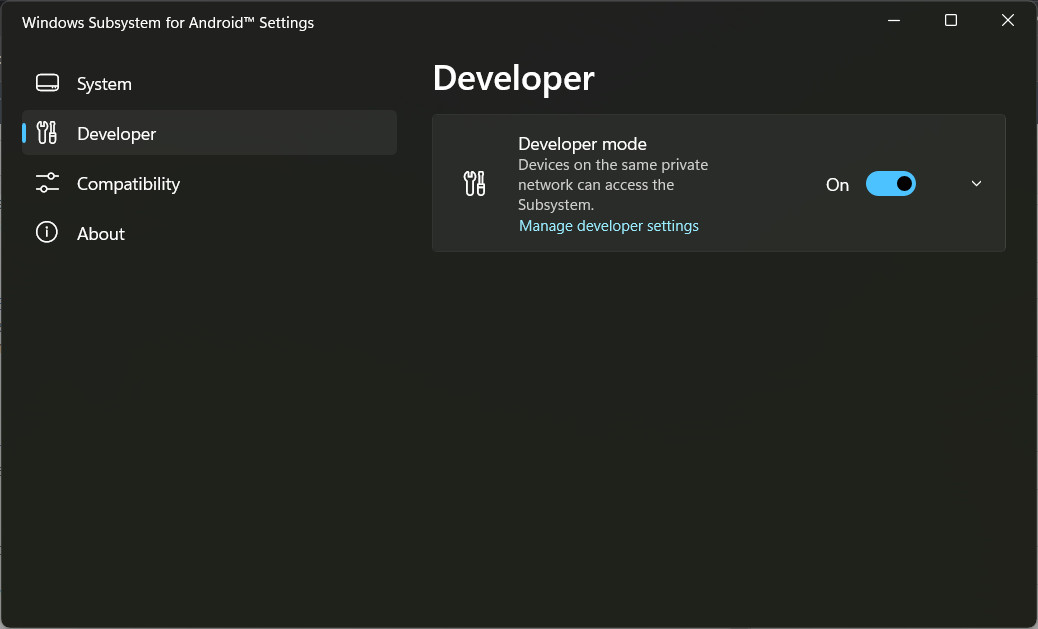Click the About info icon

[x=47, y=232]
